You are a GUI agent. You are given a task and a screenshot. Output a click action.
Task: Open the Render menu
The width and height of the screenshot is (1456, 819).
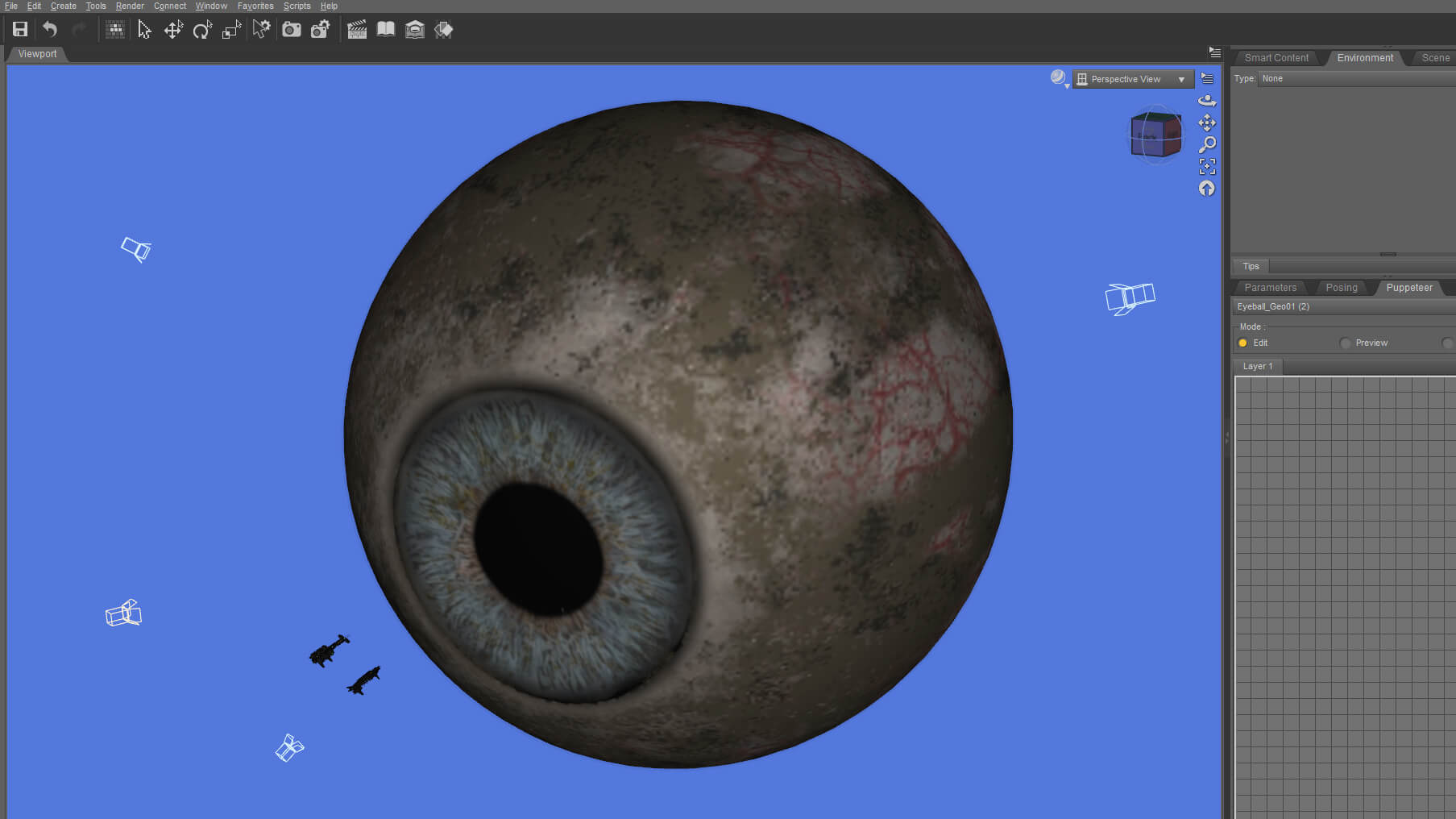click(x=130, y=6)
